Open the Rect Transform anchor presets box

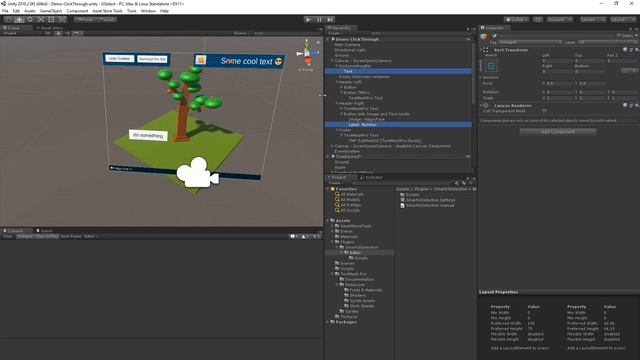coord(491,66)
